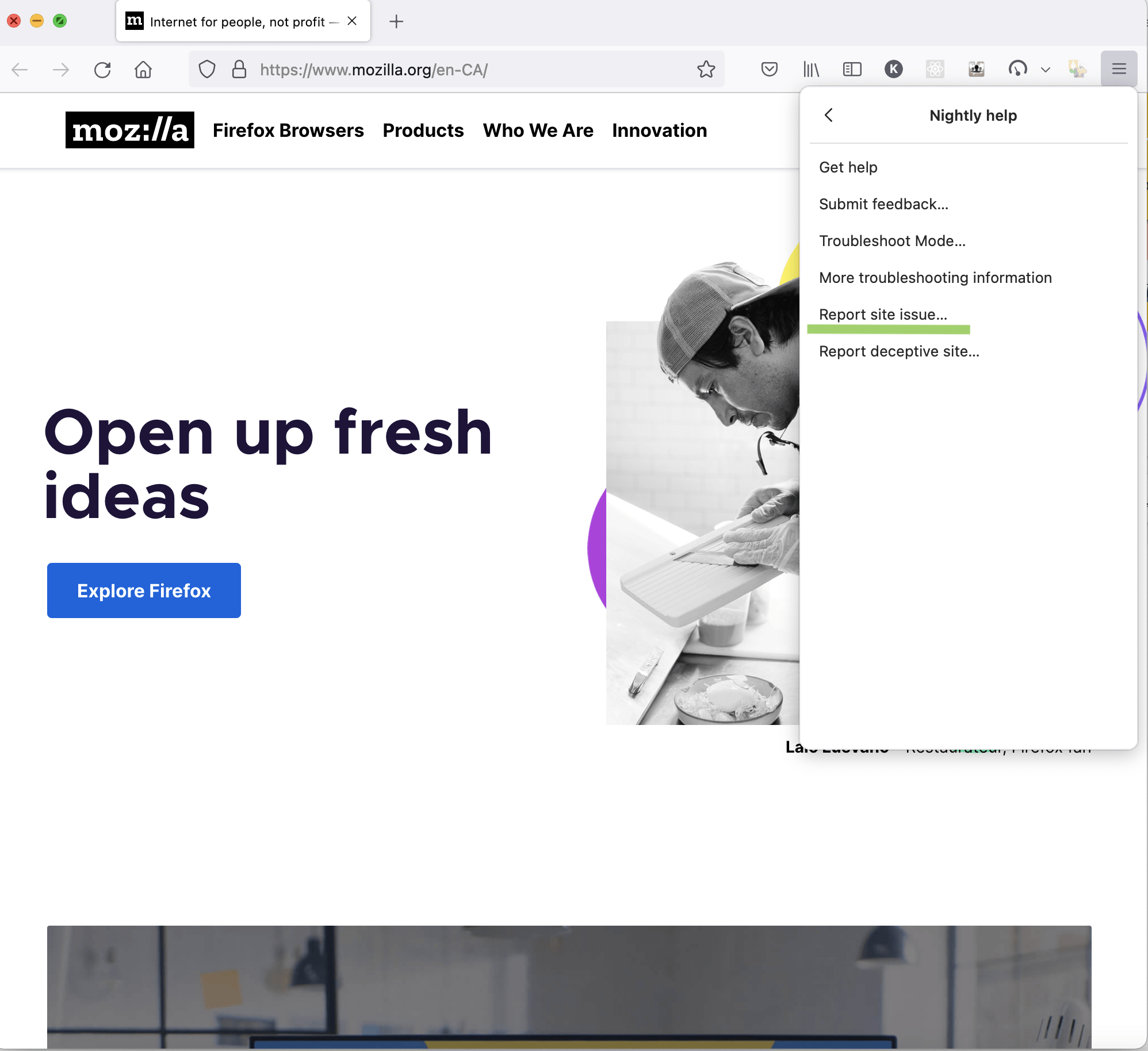
Task: Click the VPN/privacy shield icon
Action: tap(208, 69)
